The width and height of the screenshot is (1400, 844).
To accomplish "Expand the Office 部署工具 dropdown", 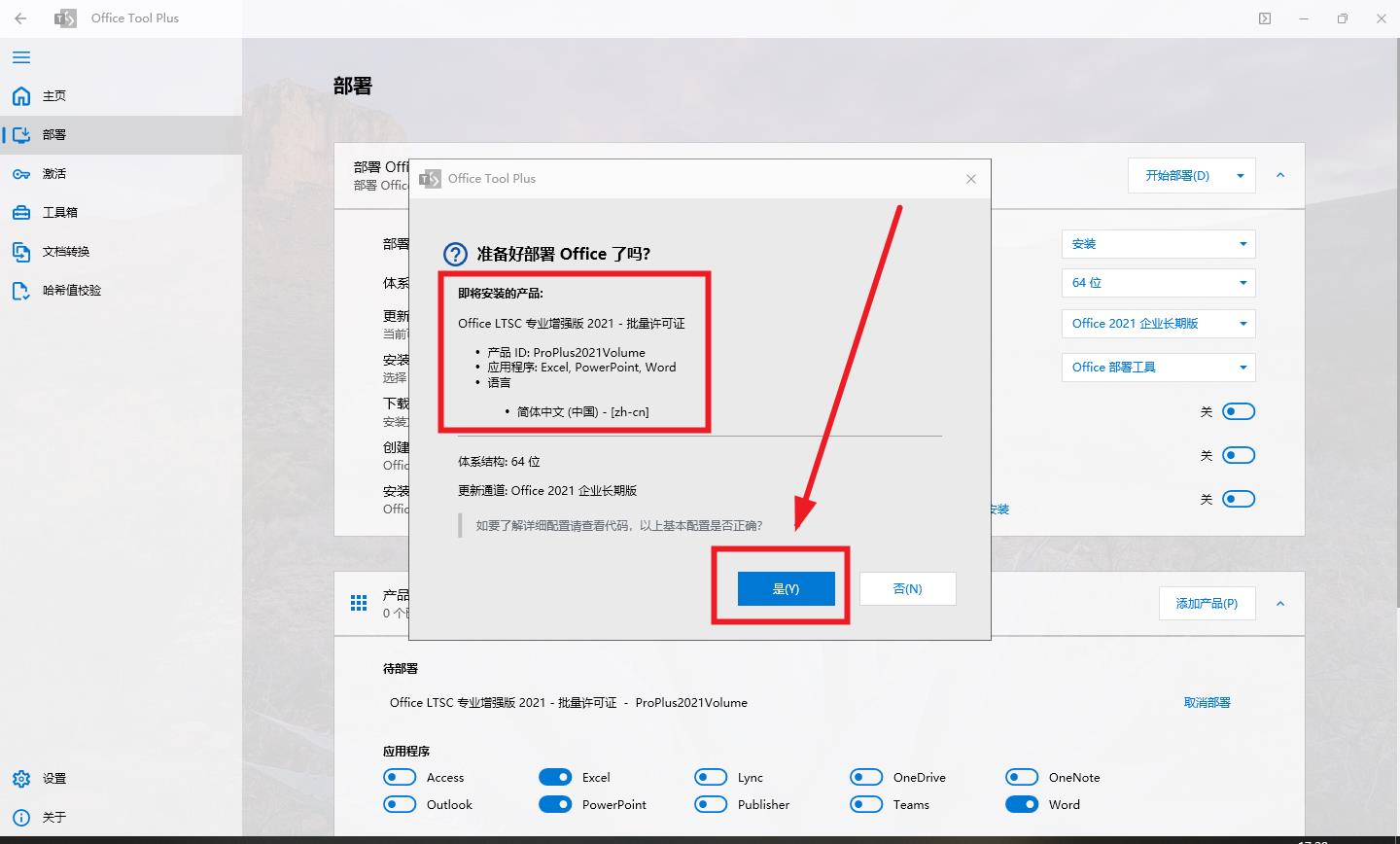I will pos(1158,367).
